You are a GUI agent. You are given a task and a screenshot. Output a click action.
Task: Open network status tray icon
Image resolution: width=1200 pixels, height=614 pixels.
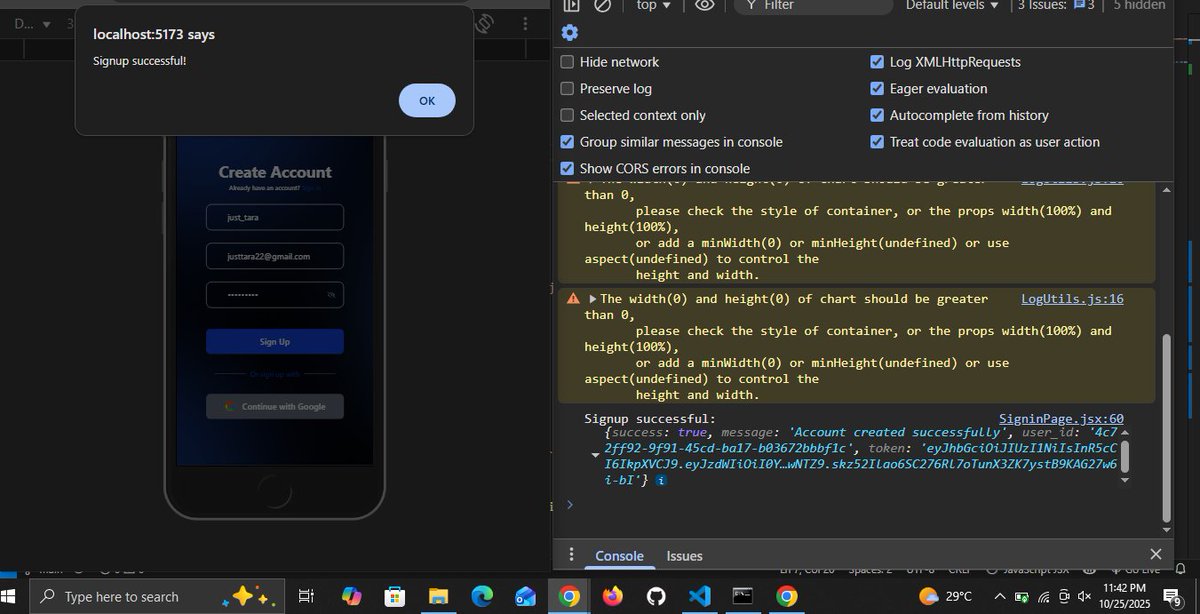point(1044,596)
